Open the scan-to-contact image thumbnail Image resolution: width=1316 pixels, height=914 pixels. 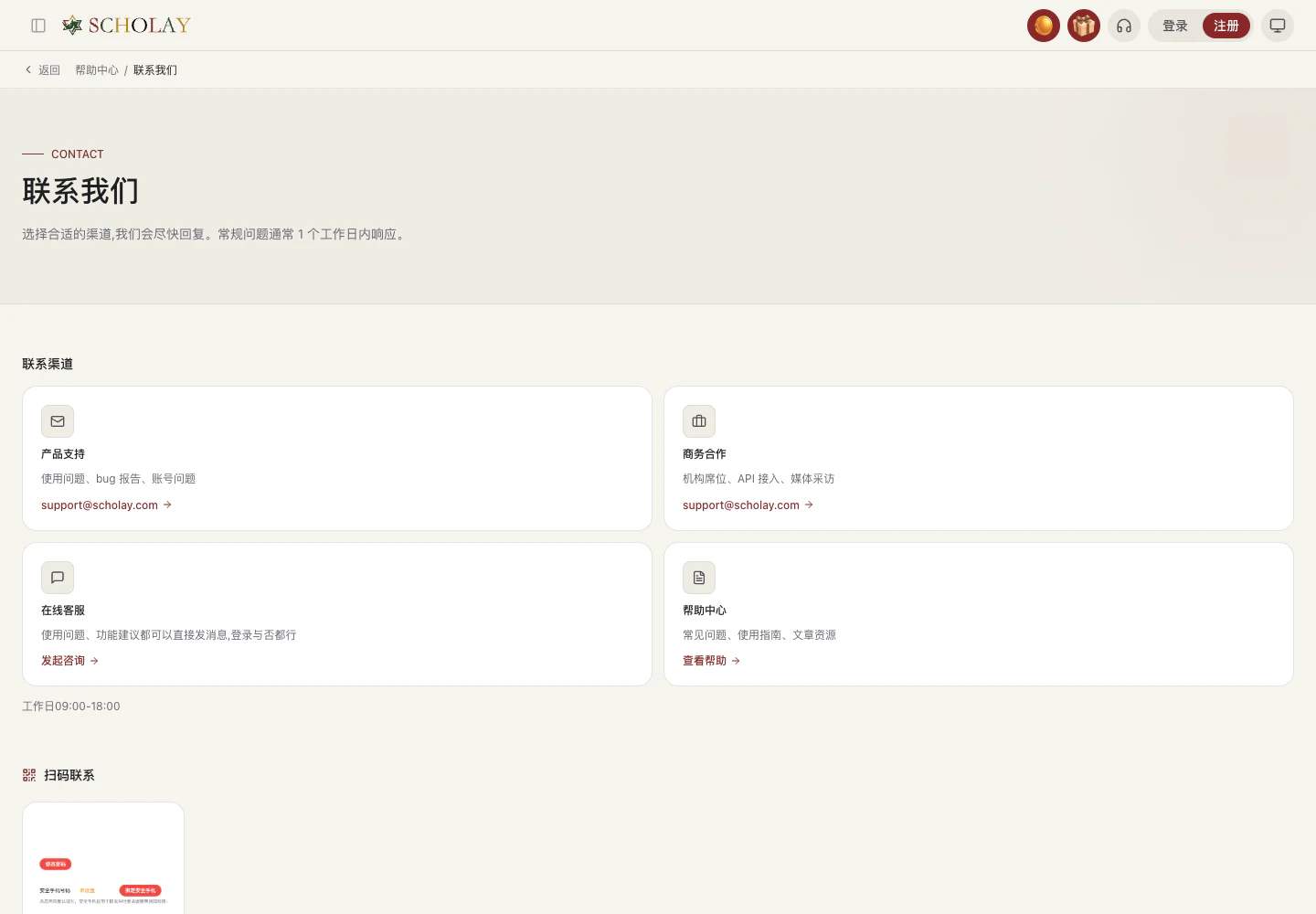103,858
